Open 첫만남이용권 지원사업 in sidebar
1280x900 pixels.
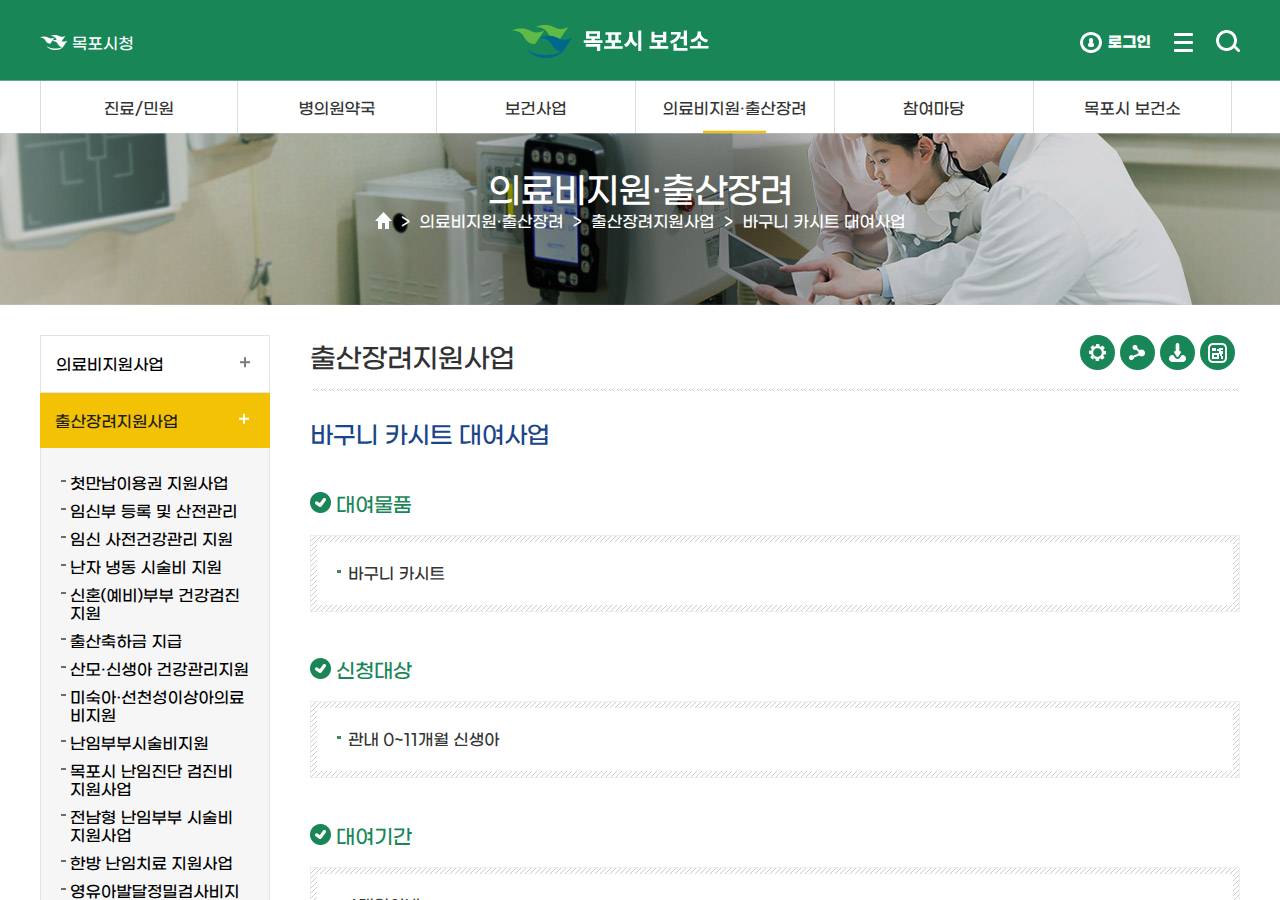point(149,483)
